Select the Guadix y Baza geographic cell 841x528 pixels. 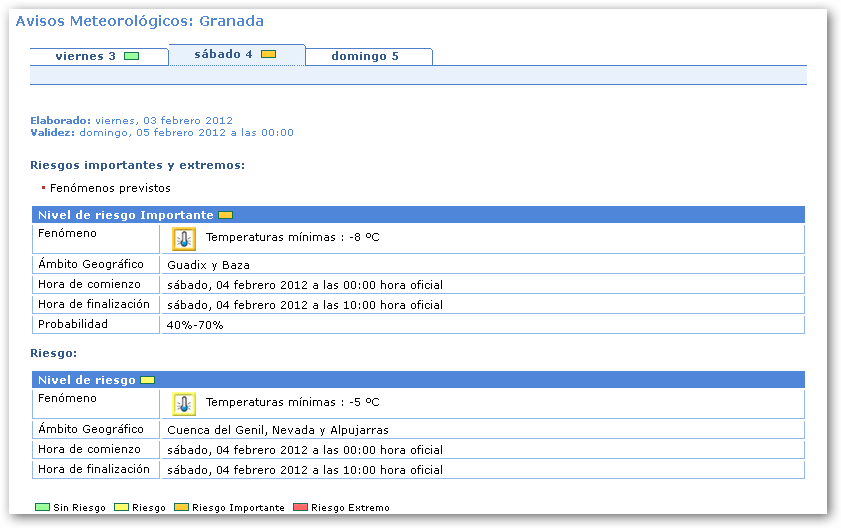[209, 265]
